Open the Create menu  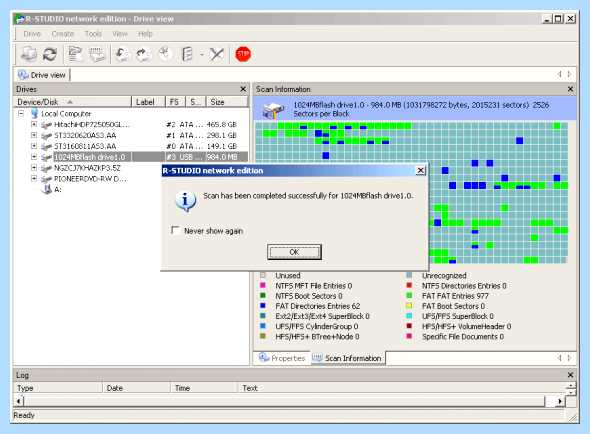click(x=62, y=34)
